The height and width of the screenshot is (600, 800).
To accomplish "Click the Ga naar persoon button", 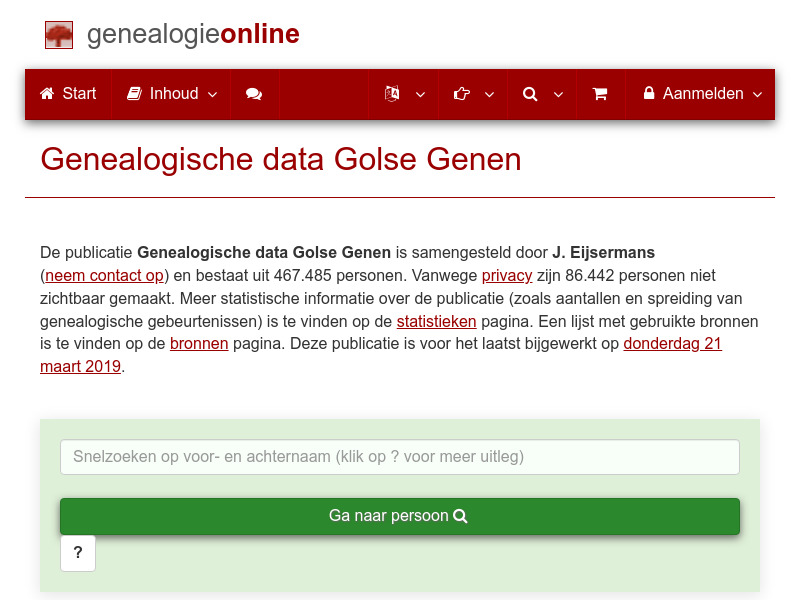I will [400, 516].
